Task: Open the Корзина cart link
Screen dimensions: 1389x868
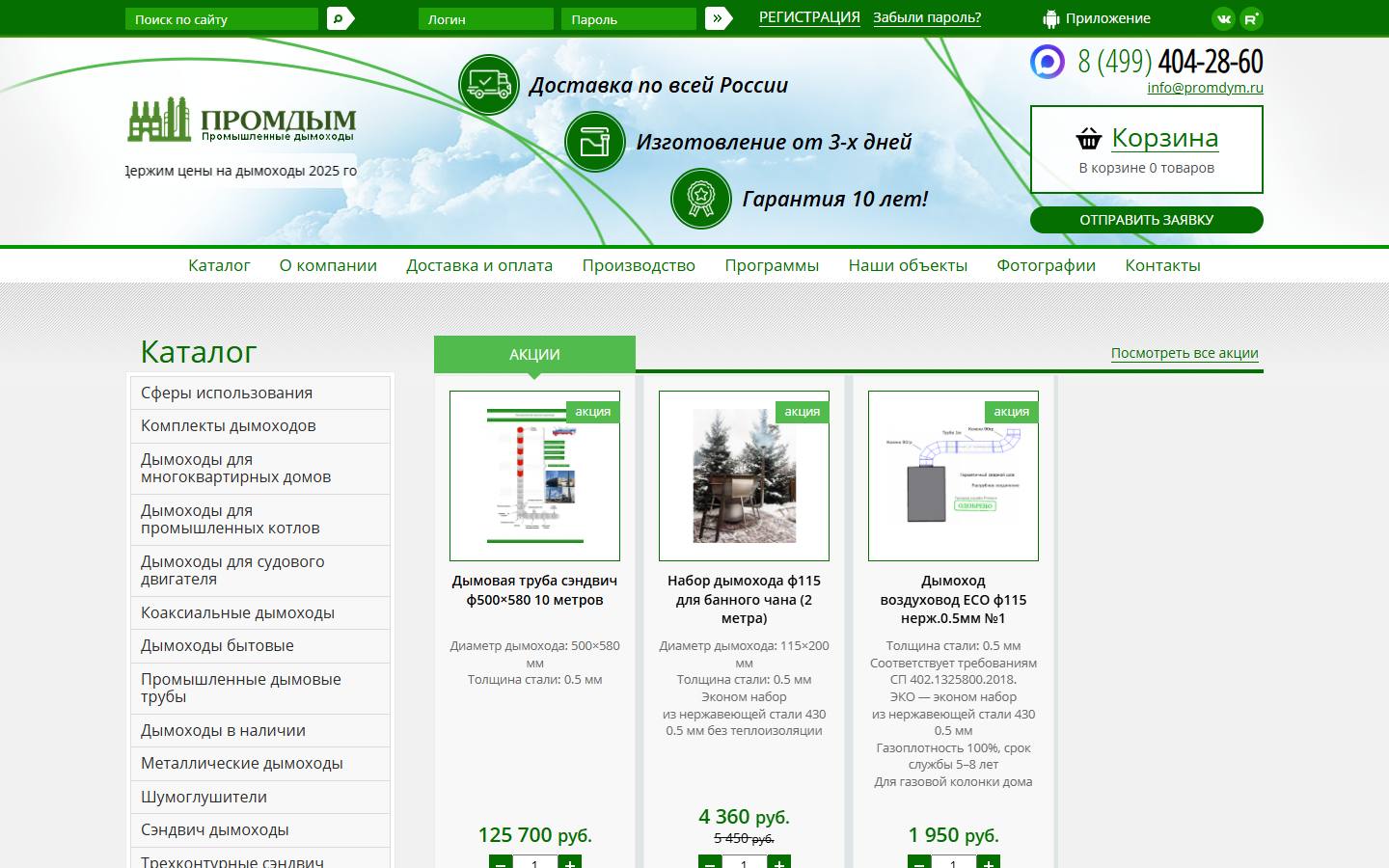Action: (x=1164, y=138)
